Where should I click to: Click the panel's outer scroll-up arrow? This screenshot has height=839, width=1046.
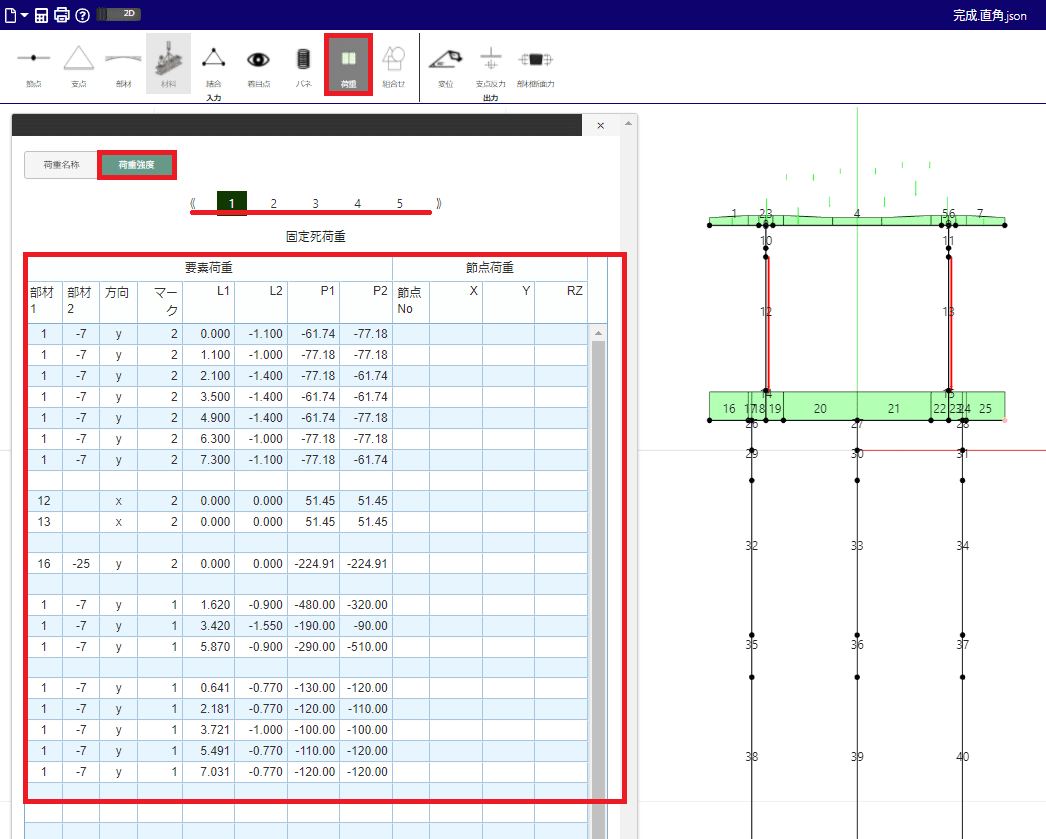[x=628, y=123]
